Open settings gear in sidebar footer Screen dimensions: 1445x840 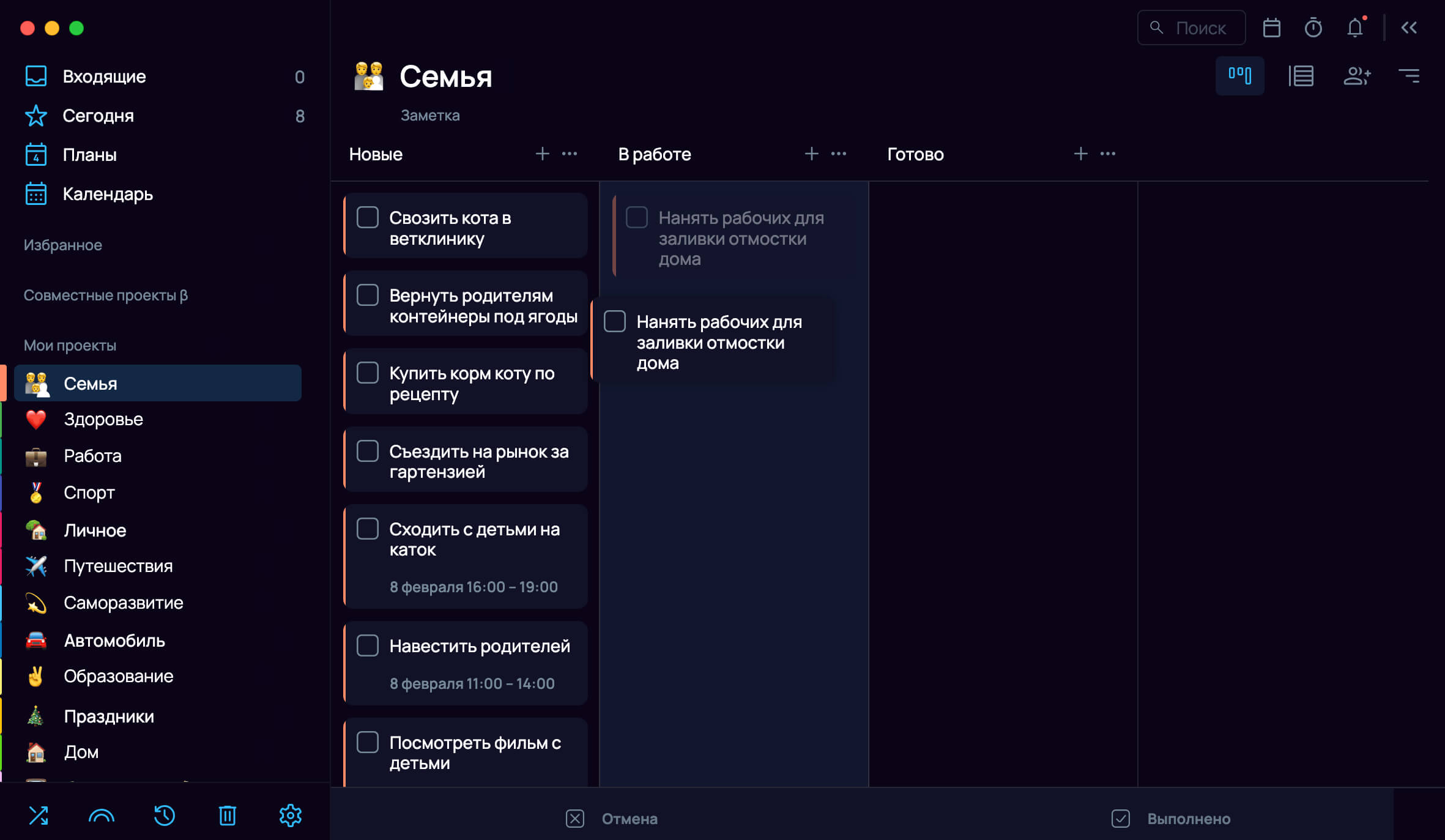[291, 816]
